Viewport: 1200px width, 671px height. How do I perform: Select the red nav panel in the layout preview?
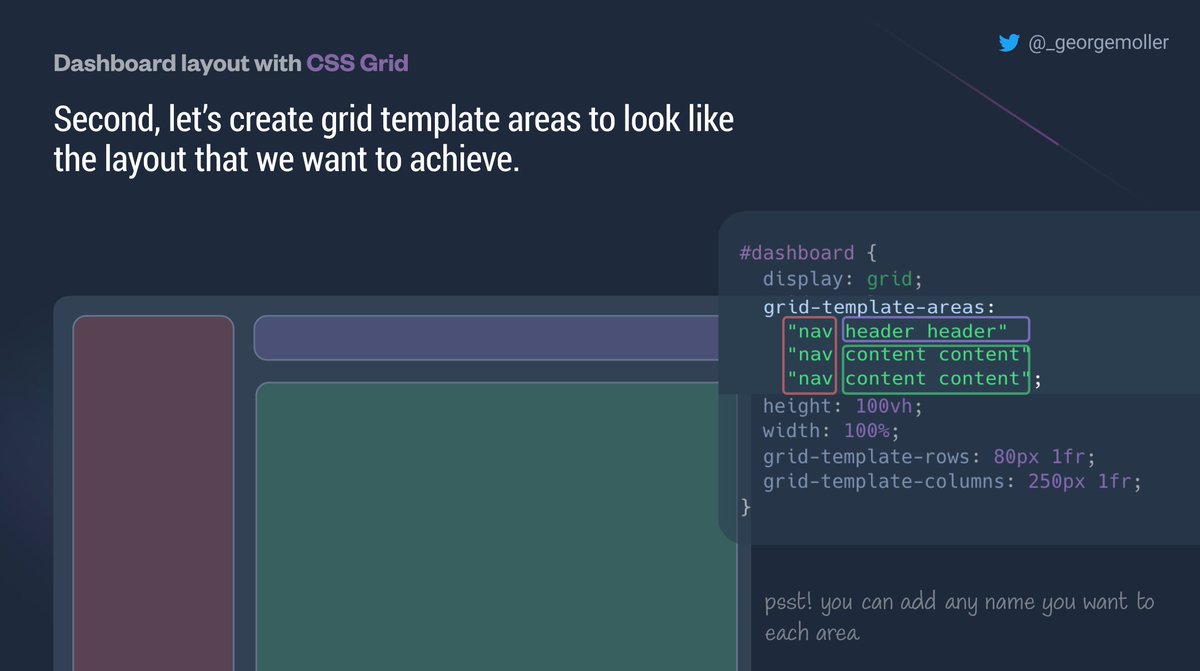(x=153, y=493)
